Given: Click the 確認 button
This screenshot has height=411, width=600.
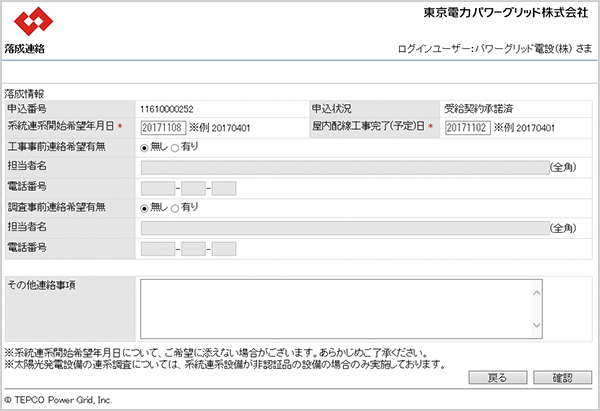Looking at the screenshot, I should [x=562, y=378].
